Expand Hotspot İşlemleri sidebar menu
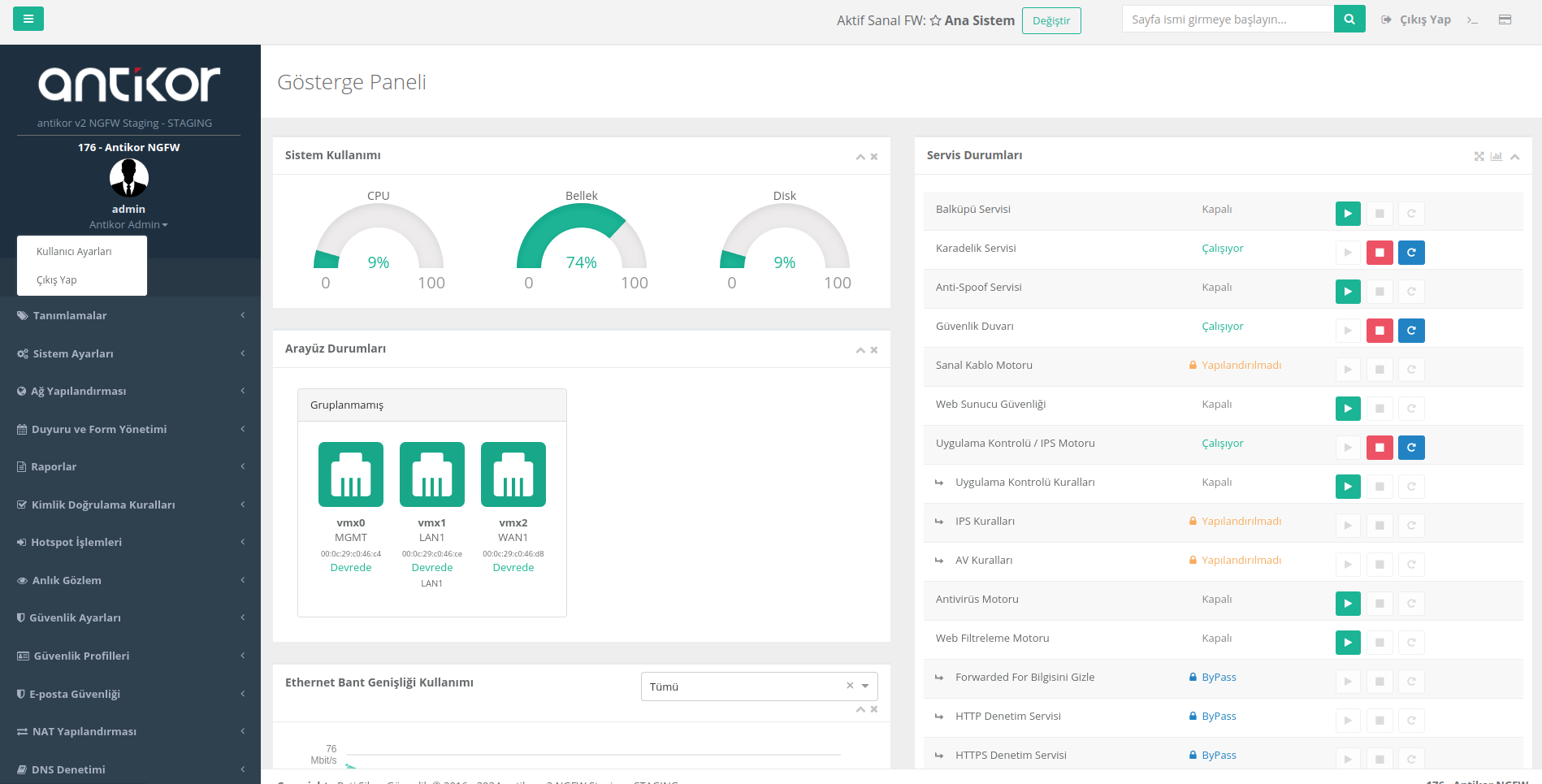This screenshot has height=784, width=1542. click(x=130, y=542)
